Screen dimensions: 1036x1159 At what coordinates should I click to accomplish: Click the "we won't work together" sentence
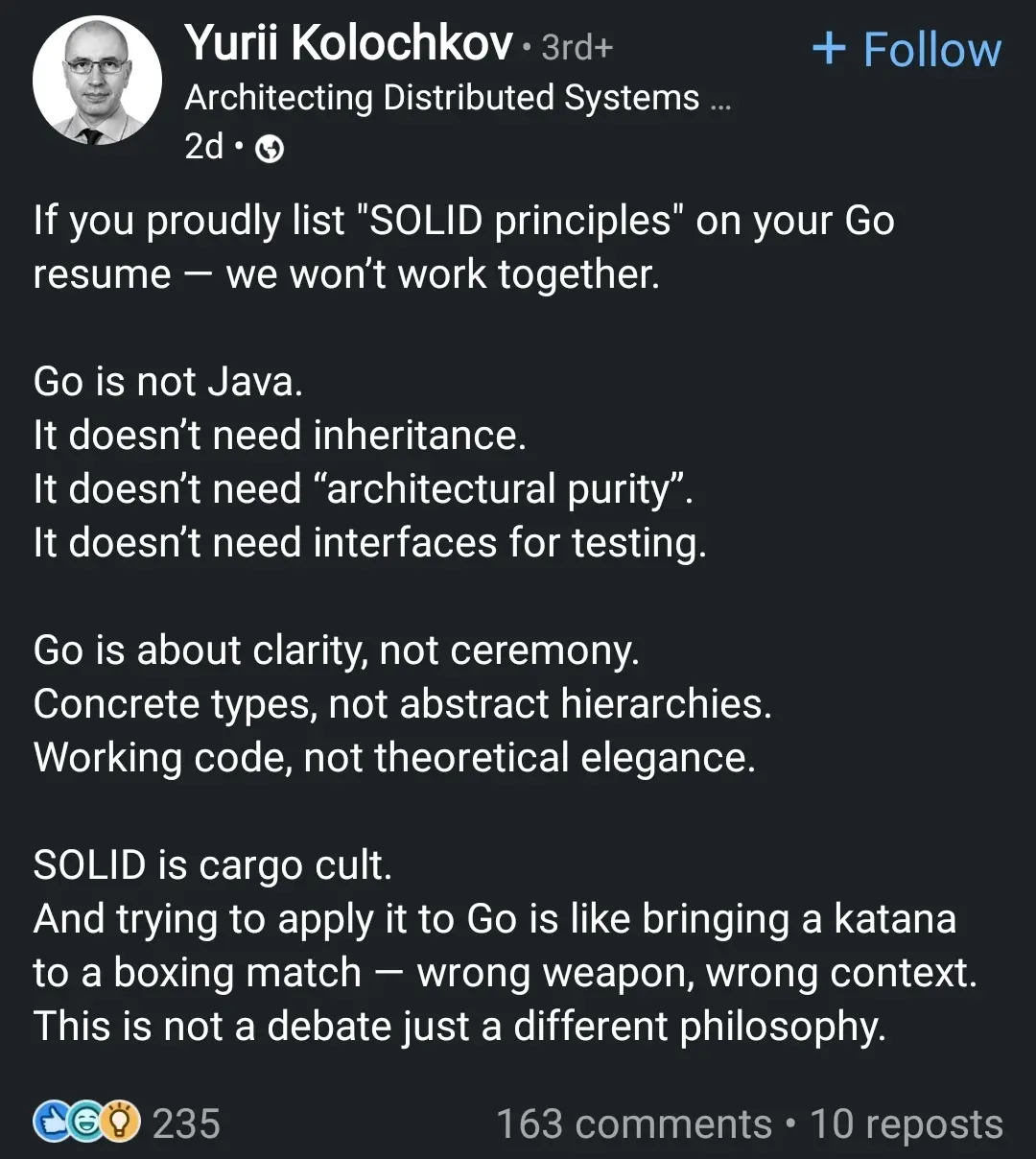click(442, 274)
